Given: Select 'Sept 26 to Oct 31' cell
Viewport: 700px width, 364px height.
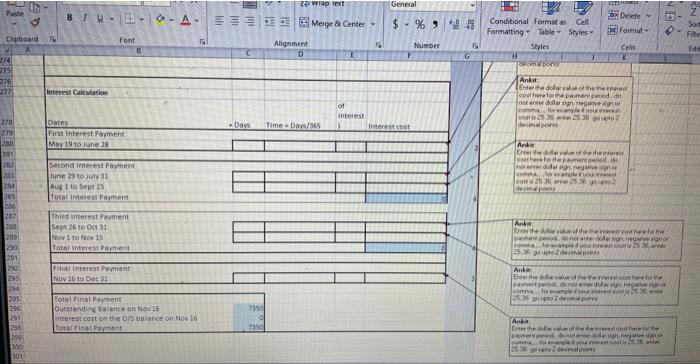Looking at the screenshot, I should coord(142,227).
